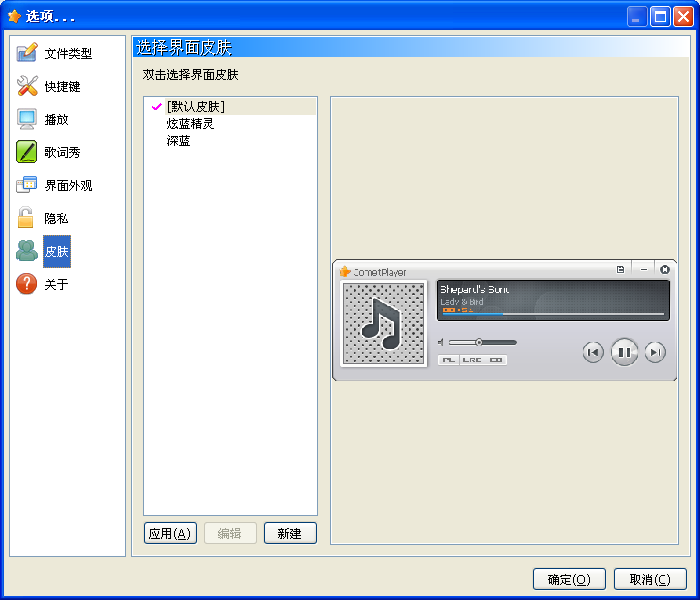Cancel the dialog with 取消(C)
This screenshot has width=700, height=600.
click(650, 579)
